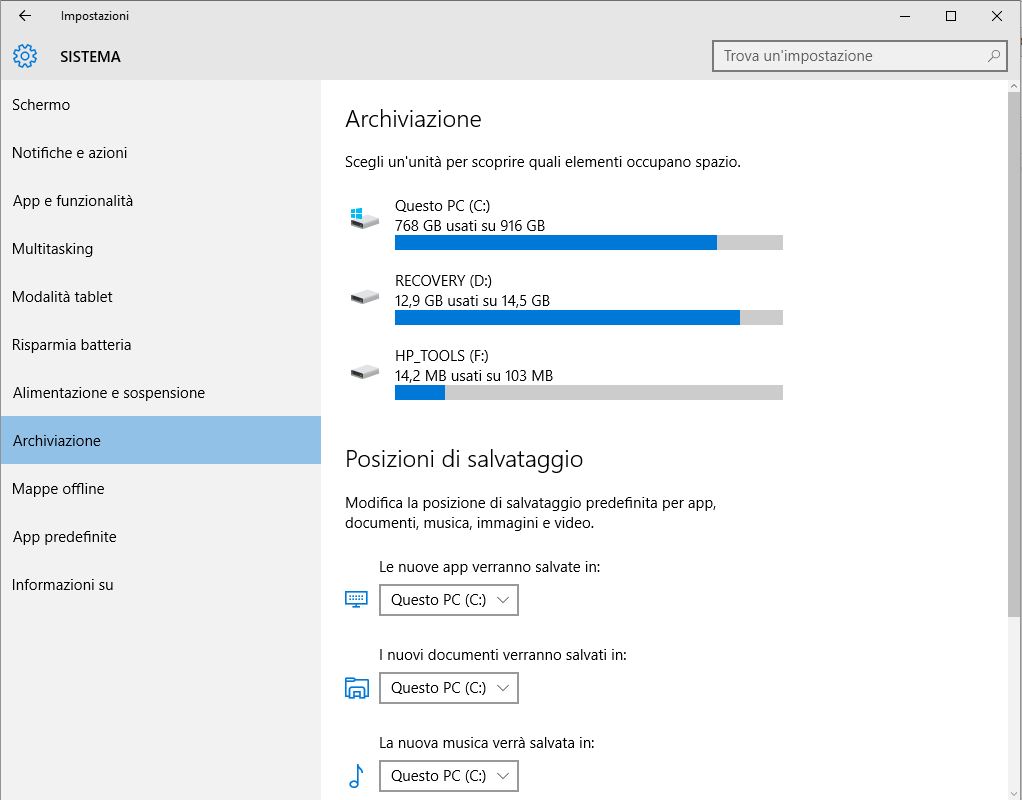Click the music note icon
This screenshot has width=1022, height=800.
[x=356, y=775]
